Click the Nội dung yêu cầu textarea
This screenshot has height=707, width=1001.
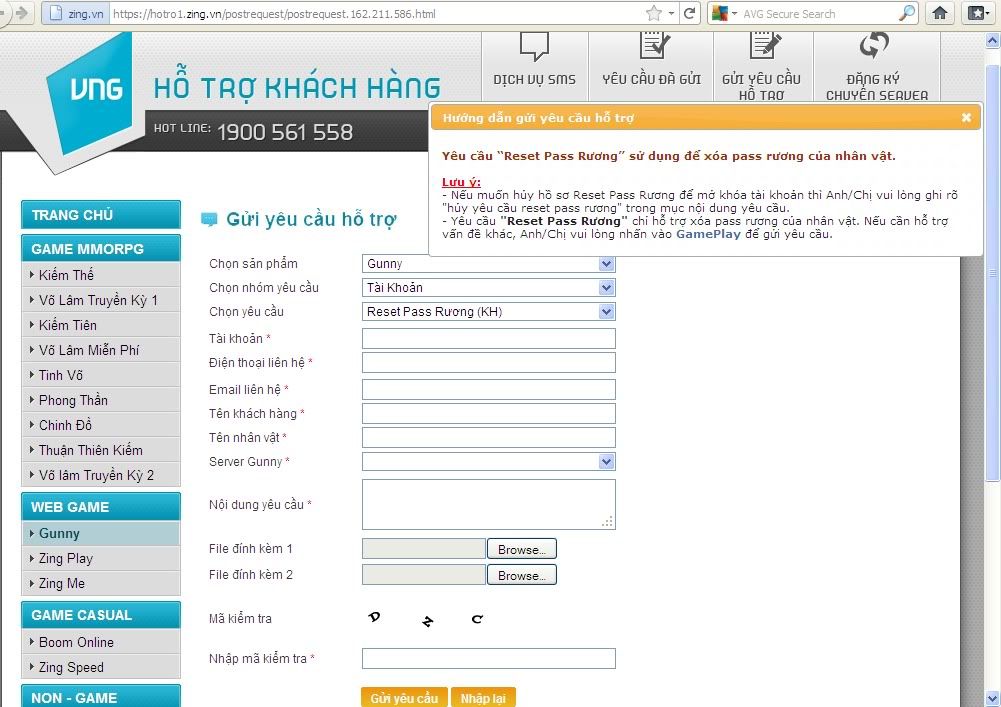click(488, 505)
